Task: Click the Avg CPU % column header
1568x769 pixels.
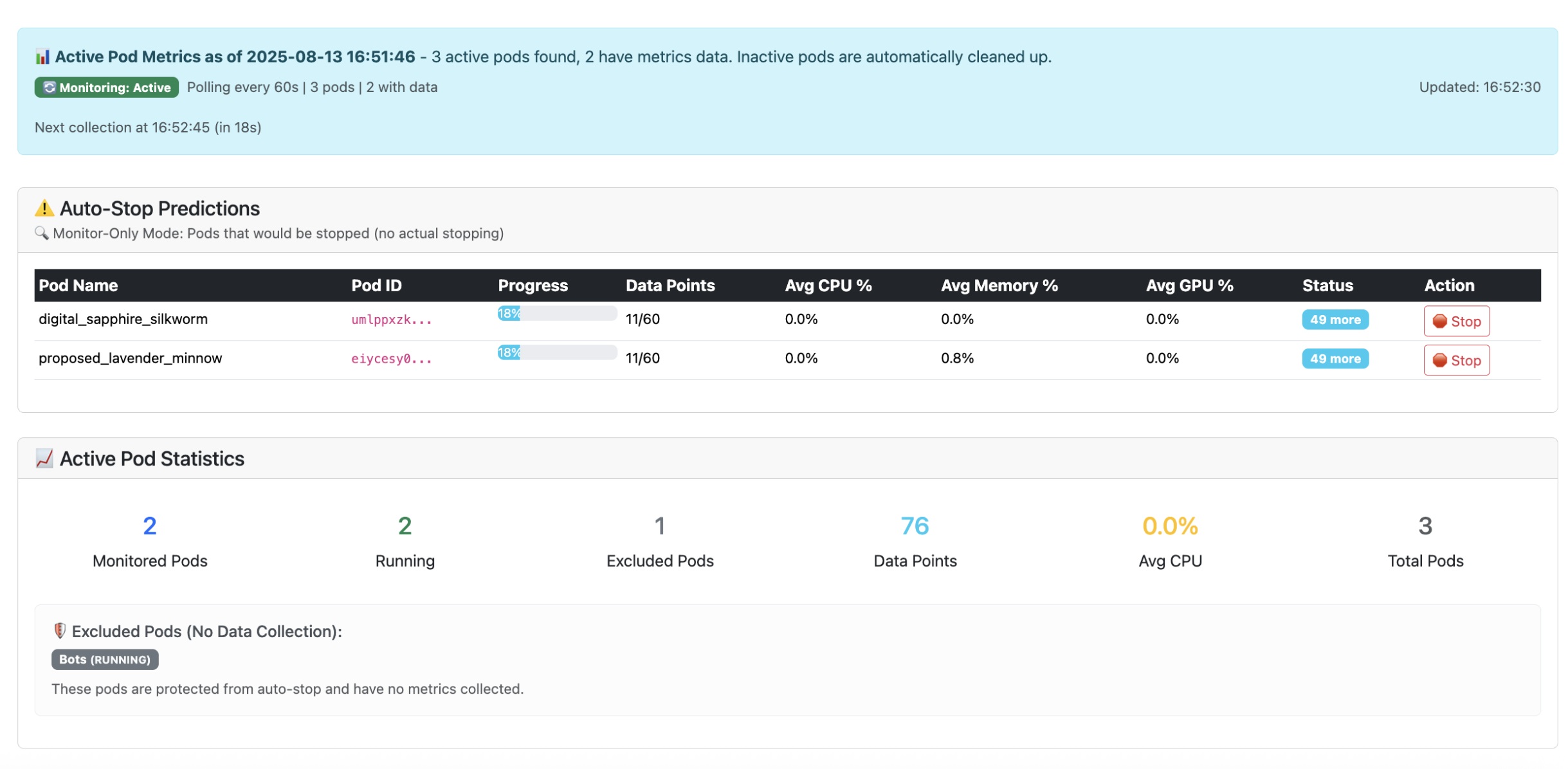Action: [828, 285]
